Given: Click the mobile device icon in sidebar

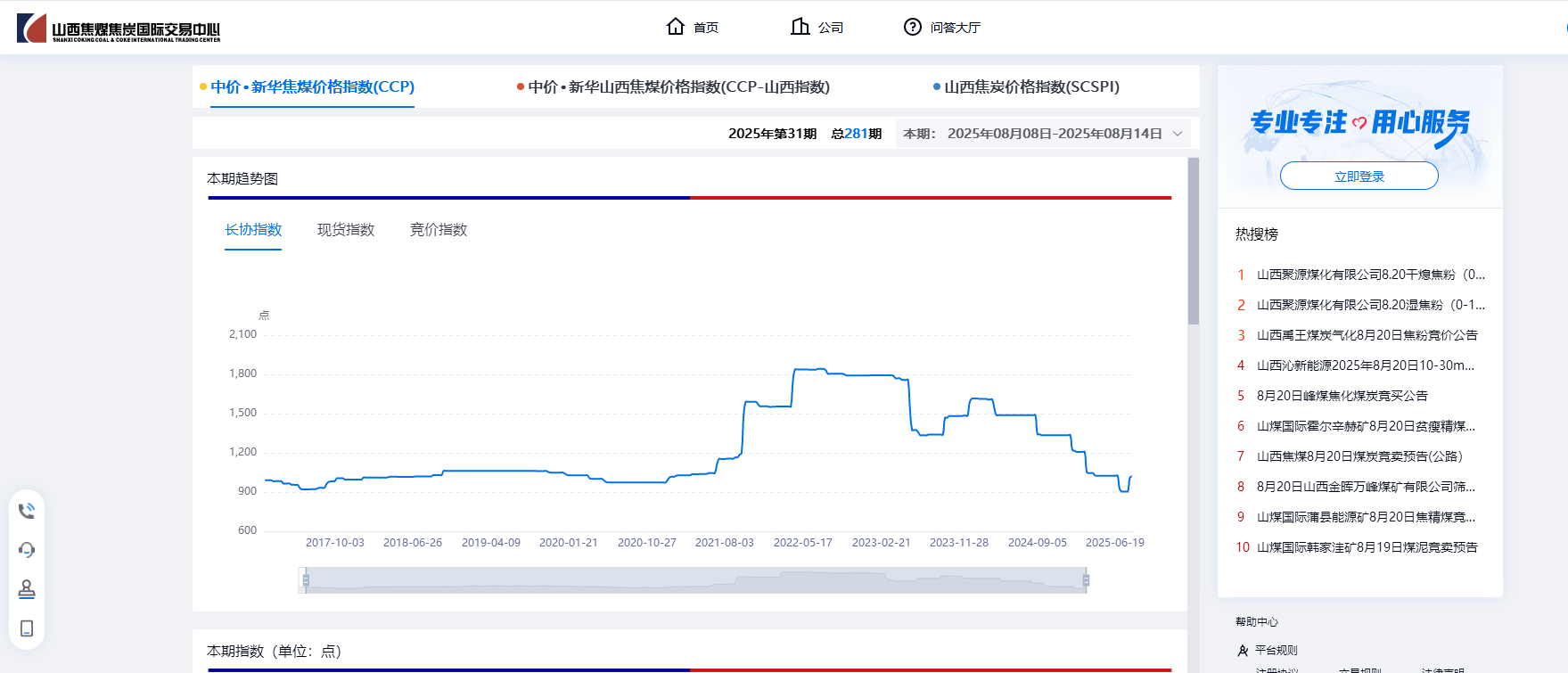Looking at the screenshot, I should click(27, 628).
